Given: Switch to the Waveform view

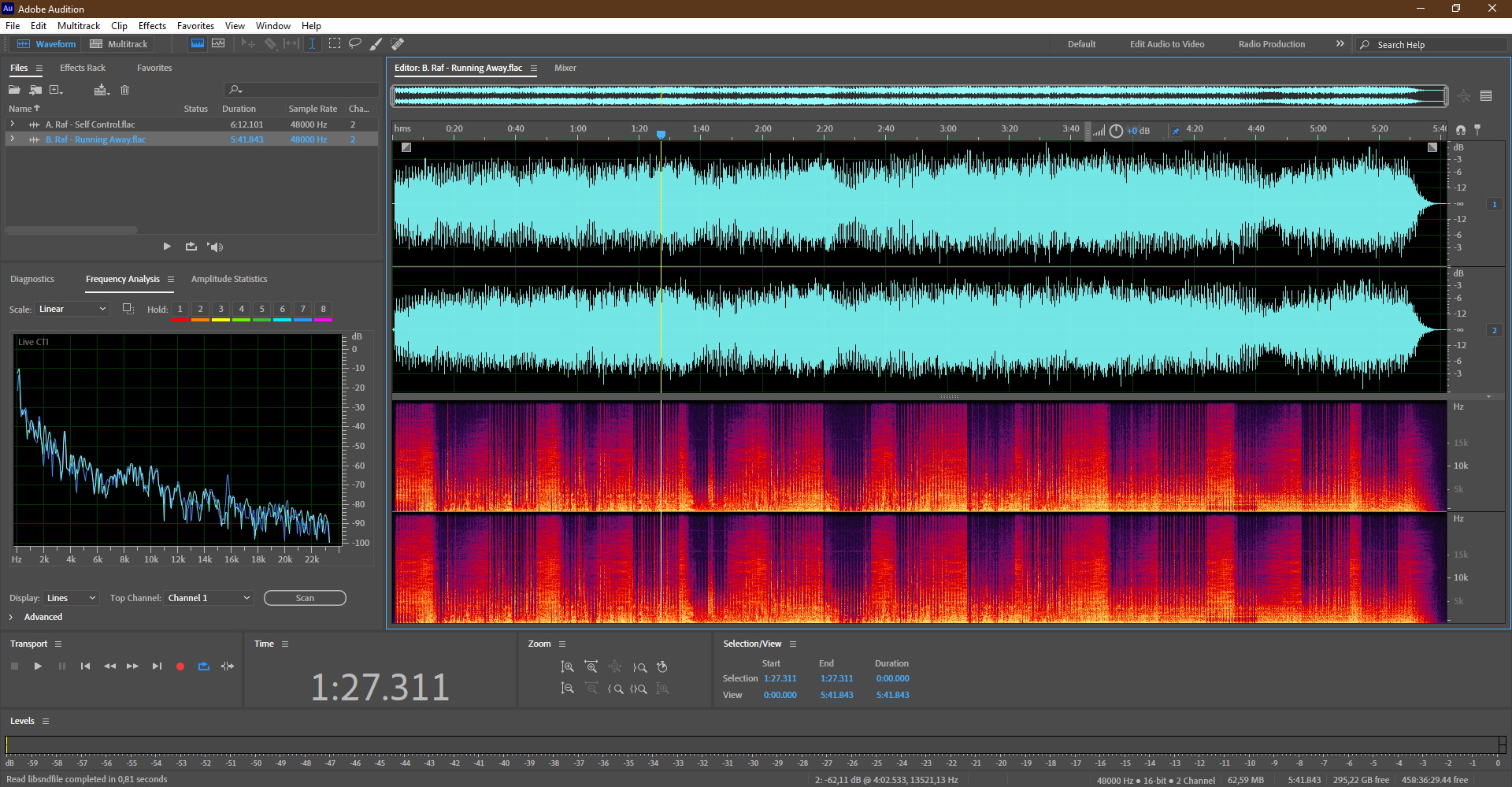Looking at the screenshot, I should (x=46, y=44).
